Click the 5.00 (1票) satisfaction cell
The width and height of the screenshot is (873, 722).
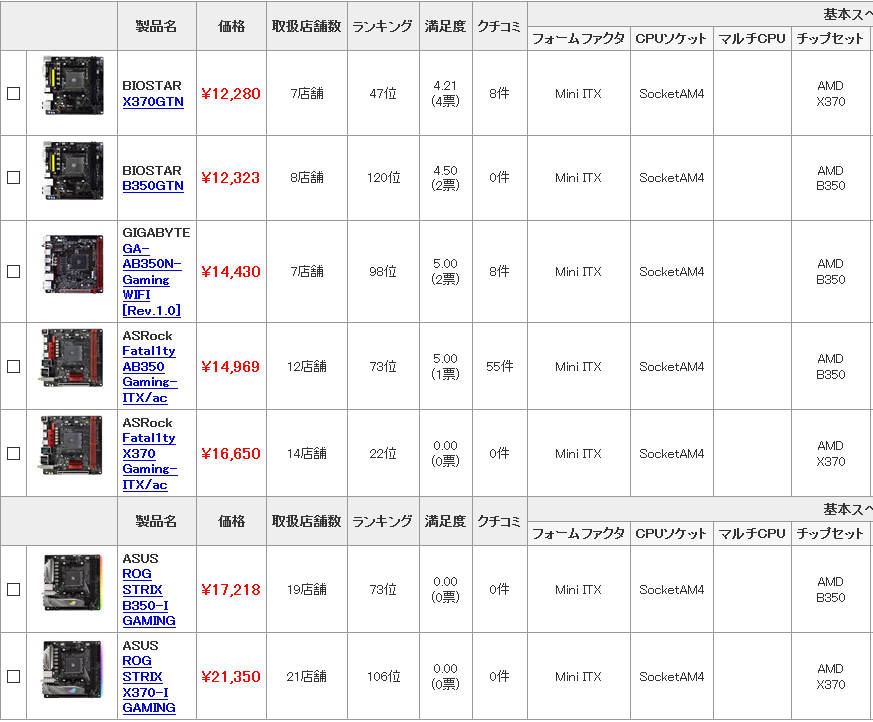445,366
